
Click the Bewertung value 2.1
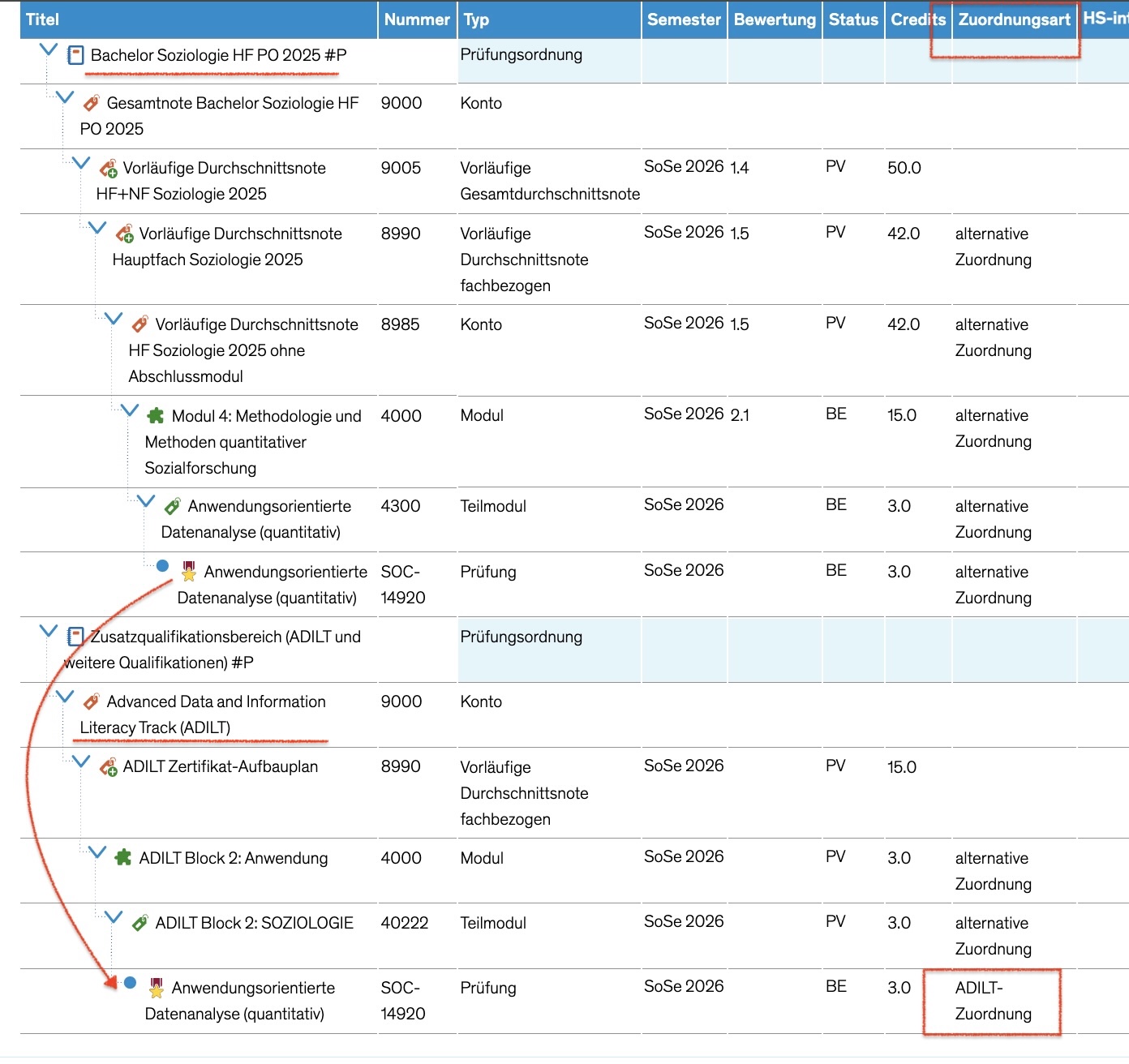pos(740,415)
